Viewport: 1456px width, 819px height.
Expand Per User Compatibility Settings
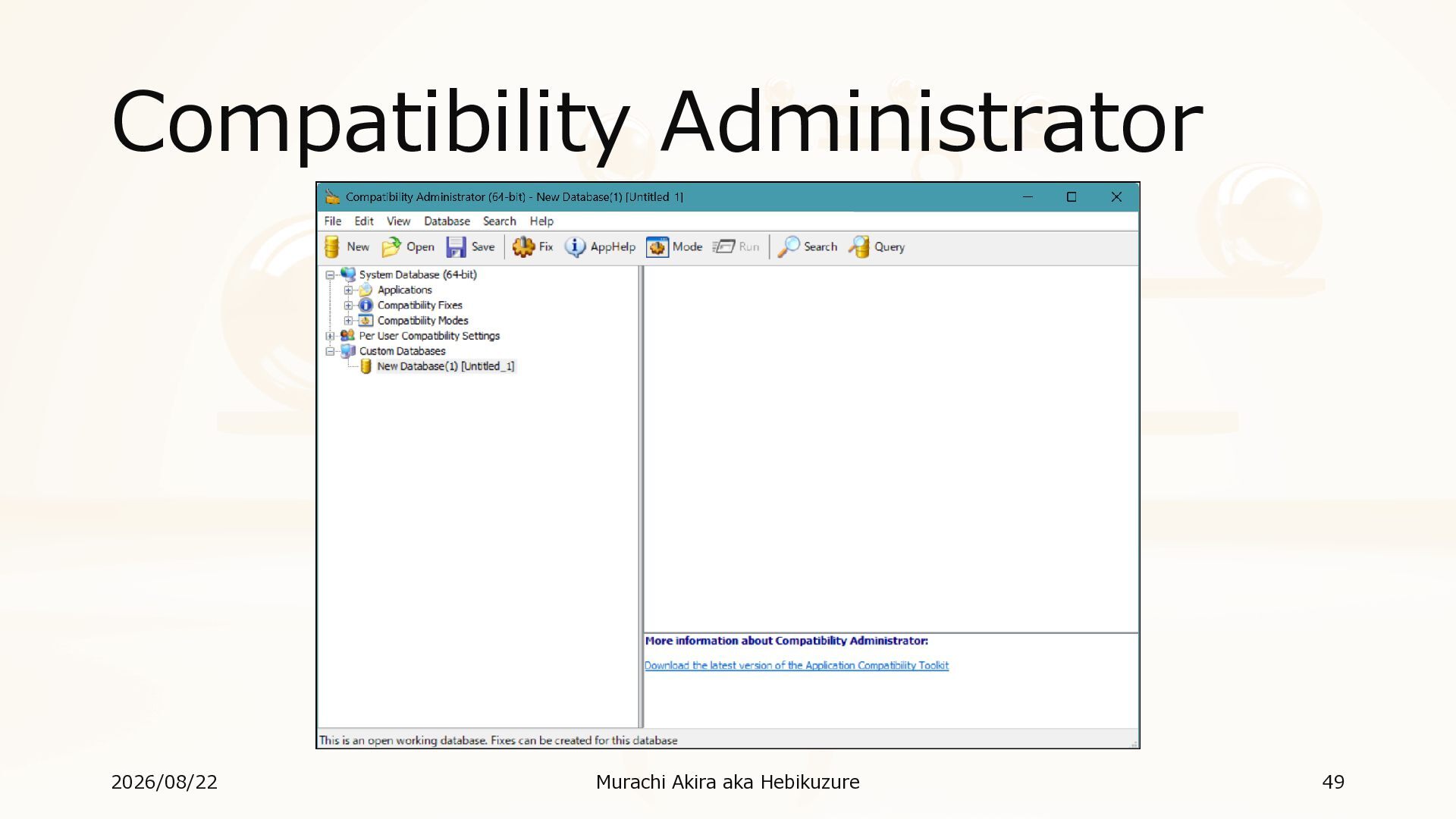[330, 336]
